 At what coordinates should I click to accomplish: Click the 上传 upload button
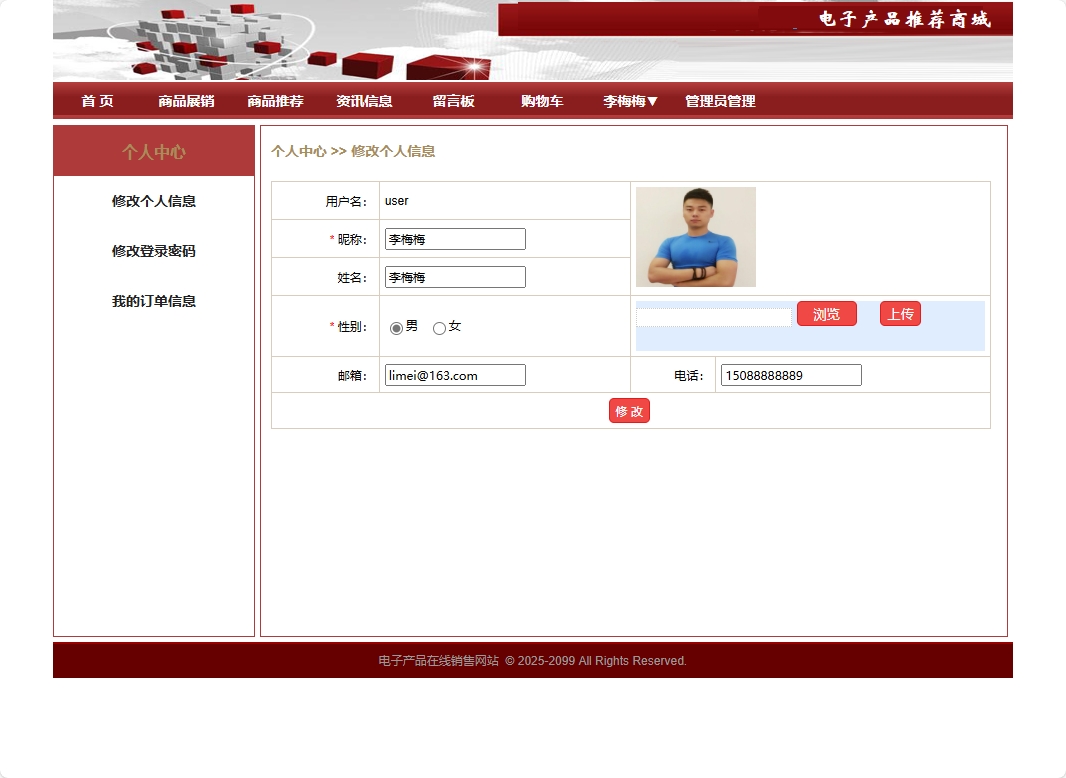pyautogui.click(x=899, y=313)
